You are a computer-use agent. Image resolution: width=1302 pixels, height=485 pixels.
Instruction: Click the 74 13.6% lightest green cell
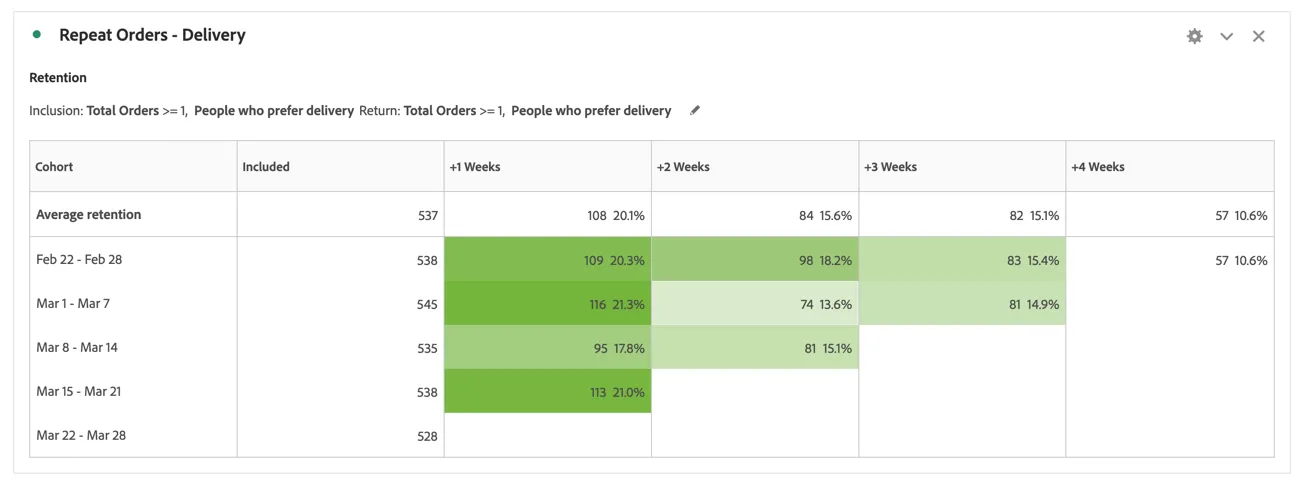(x=754, y=303)
